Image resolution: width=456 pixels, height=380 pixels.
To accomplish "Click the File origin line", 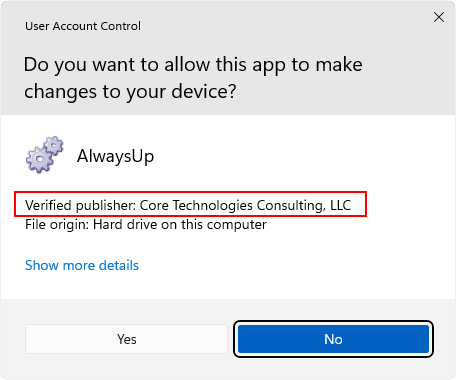I will click(x=146, y=224).
